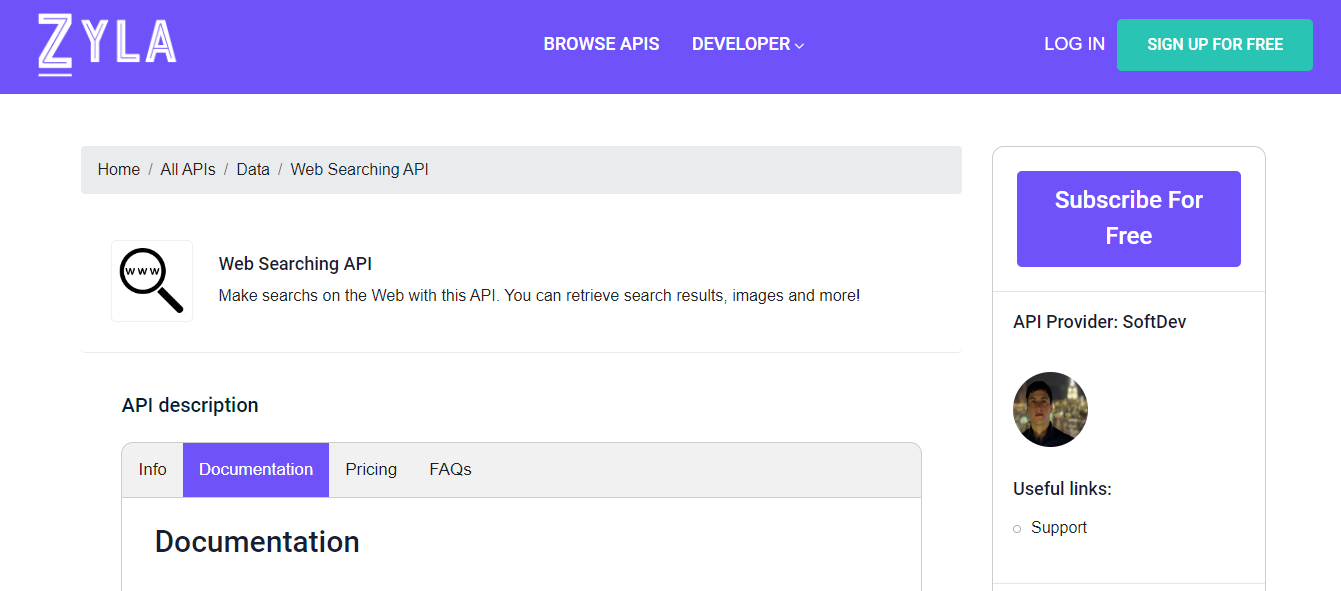The image size is (1341, 591).
Task: Open the Support link
Action: [1059, 527]
